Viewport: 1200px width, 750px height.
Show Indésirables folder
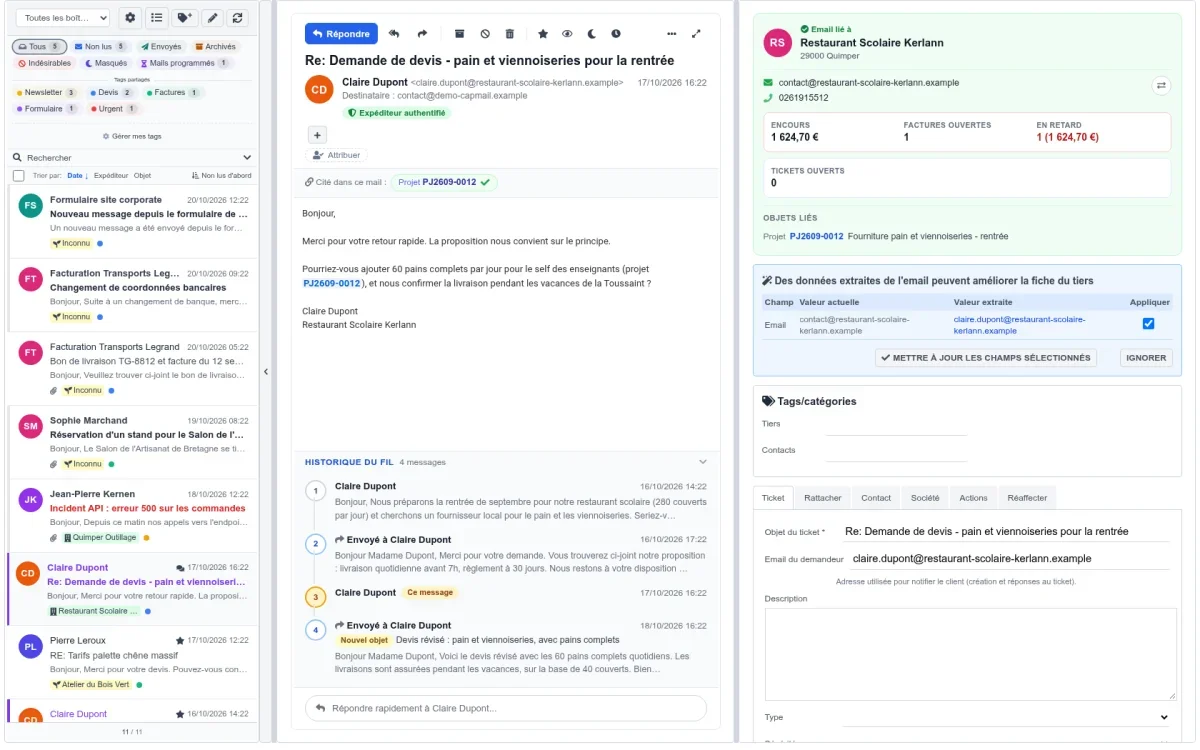click(44, 63)
